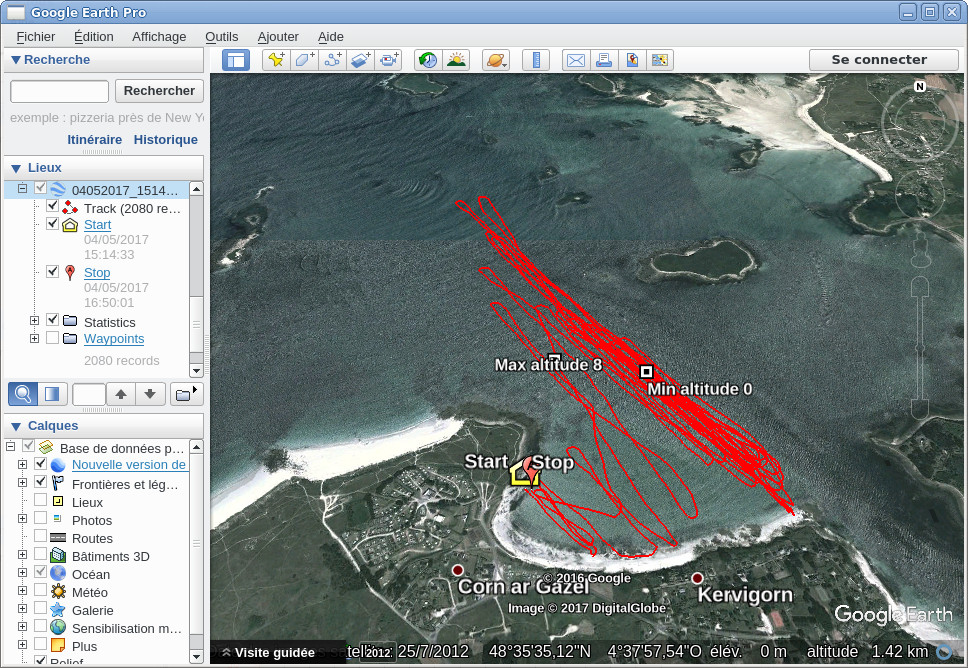Toggle the Statistics folder checkbox
The image size is (968, 668).
pos(52,319)
